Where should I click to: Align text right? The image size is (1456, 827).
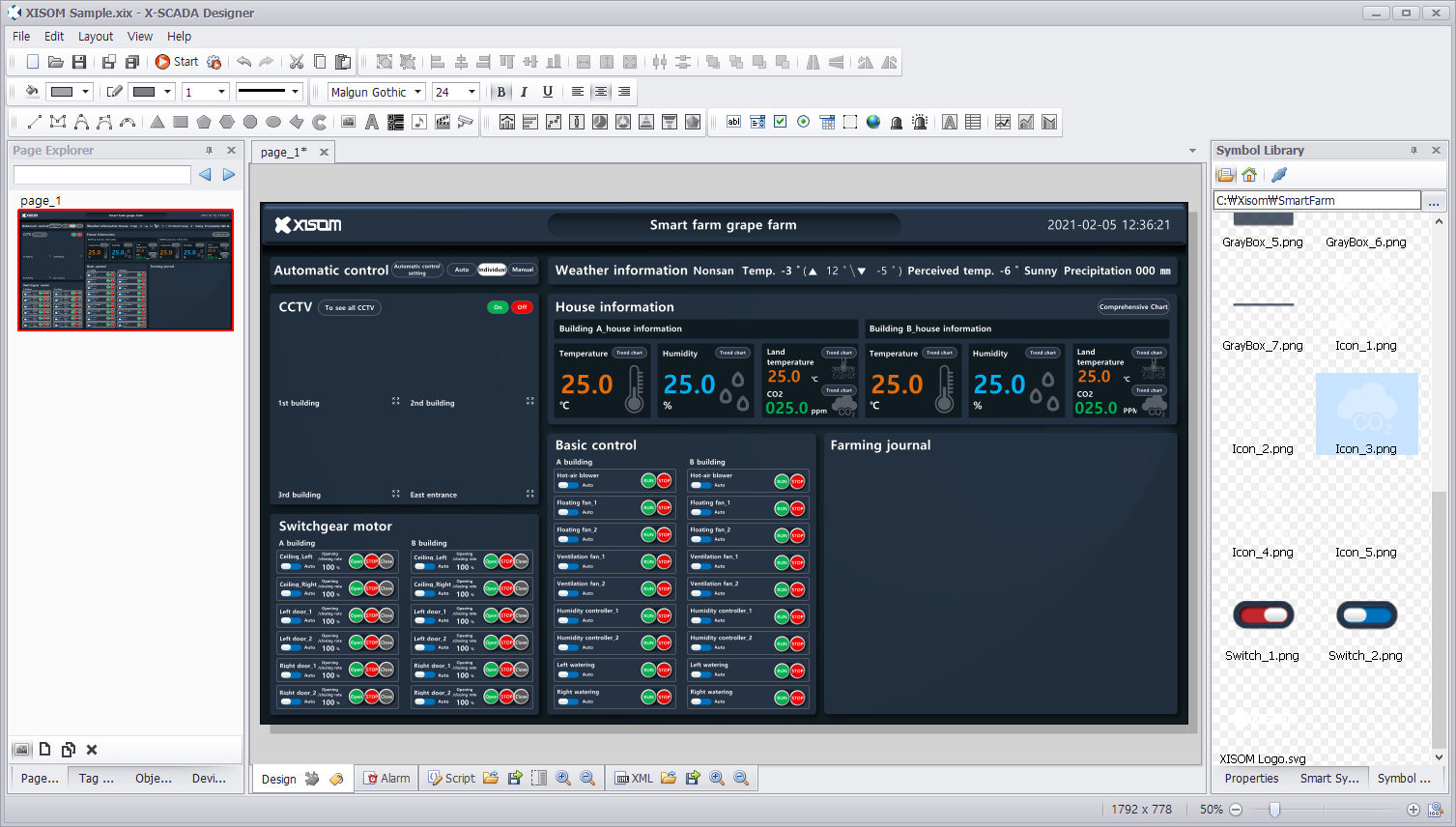624,92
